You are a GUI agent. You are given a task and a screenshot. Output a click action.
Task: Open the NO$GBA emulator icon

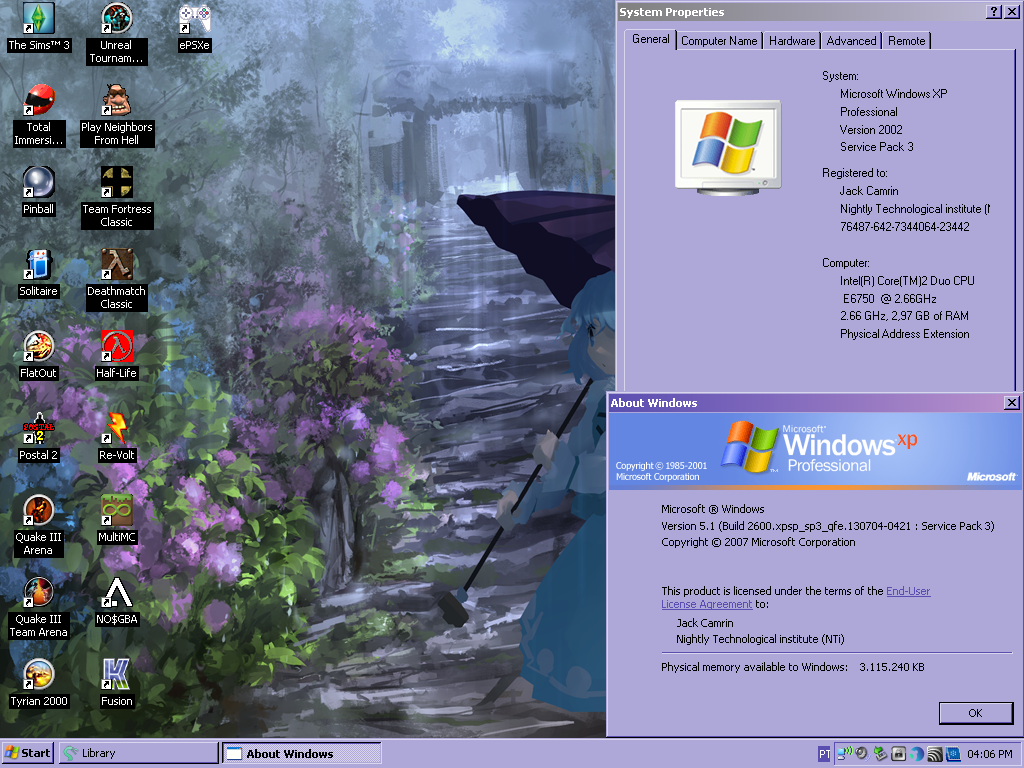117,593
